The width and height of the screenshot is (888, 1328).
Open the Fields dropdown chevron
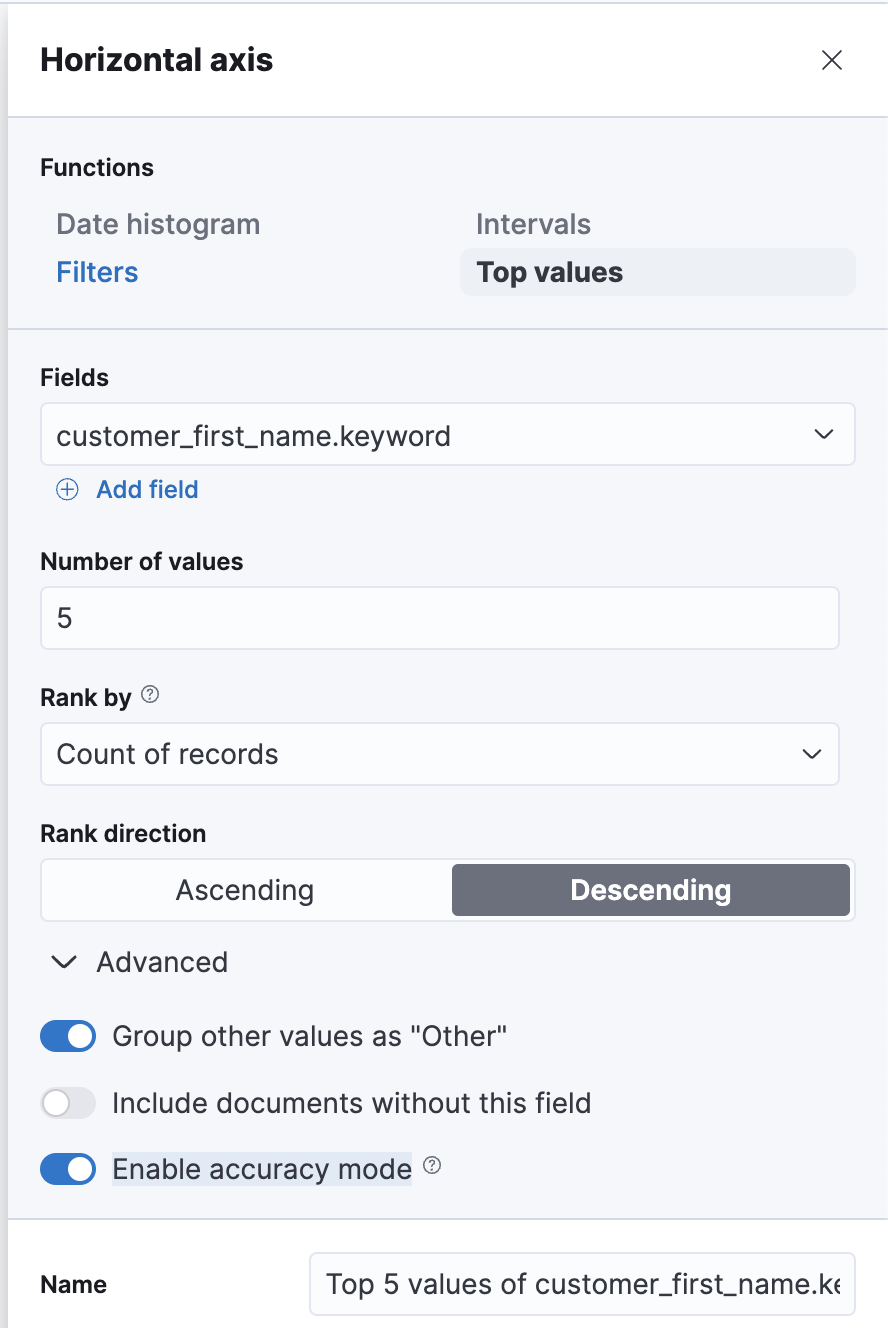coord(823,434)
